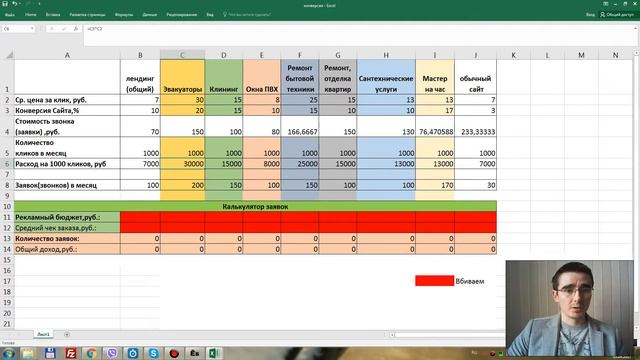
Task: Open Ribbon Display Options icon
Action: click(606, 4)
